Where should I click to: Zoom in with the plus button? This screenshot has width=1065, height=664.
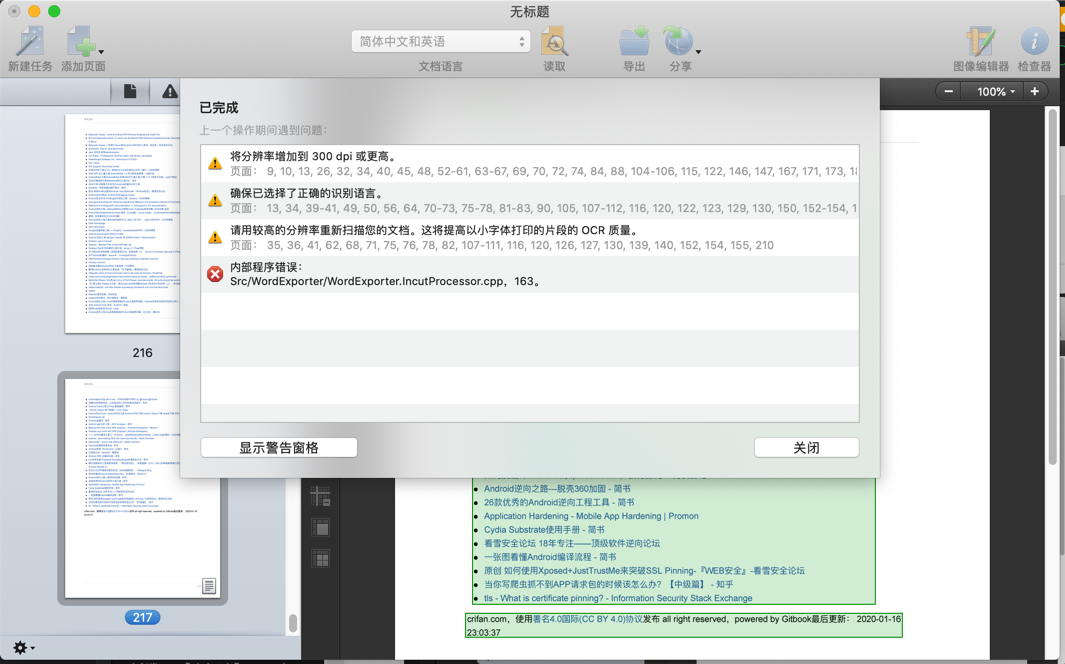(x=1034, y=91)
